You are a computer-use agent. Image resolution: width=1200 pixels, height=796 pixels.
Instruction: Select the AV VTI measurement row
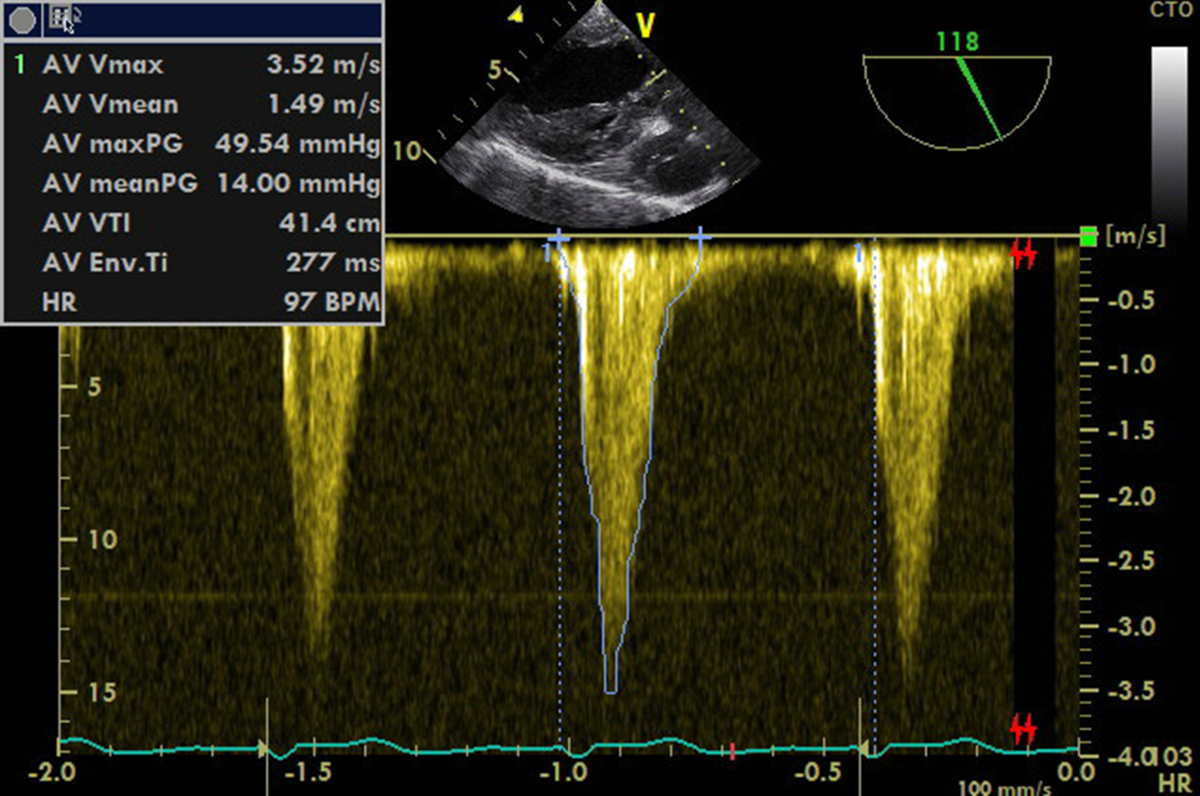click(195, 223)
